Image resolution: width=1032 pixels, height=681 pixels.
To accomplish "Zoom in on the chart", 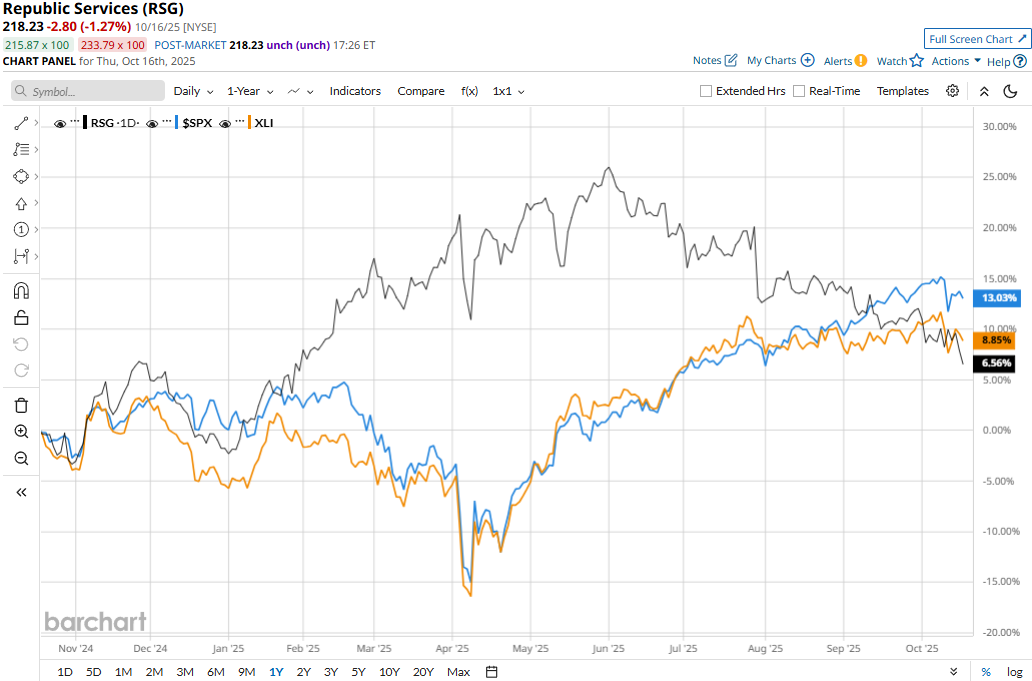I will coord(21,432).
